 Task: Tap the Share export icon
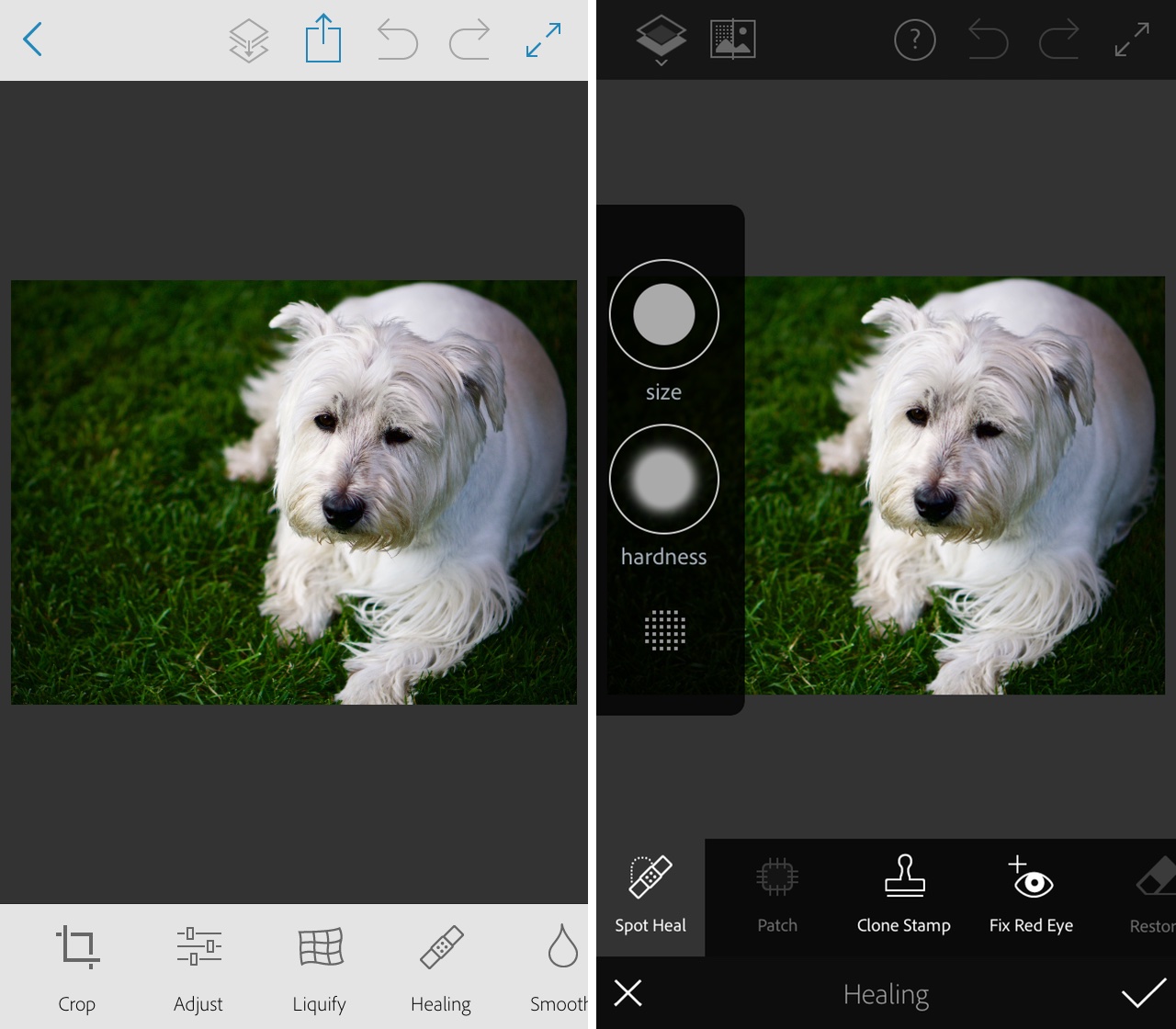[x=322, y=39]
